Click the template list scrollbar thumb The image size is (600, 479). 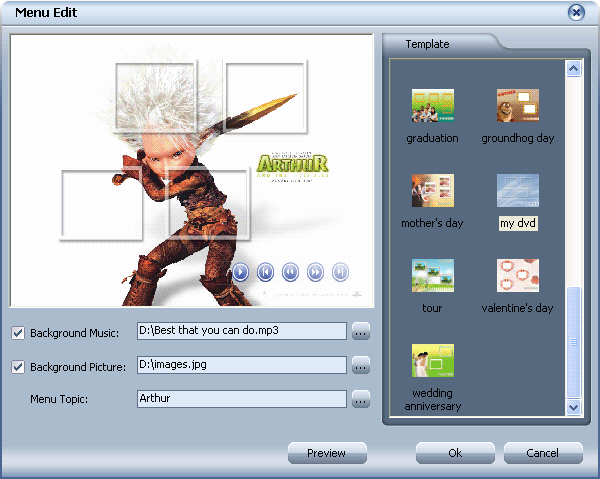coord(573,342)
